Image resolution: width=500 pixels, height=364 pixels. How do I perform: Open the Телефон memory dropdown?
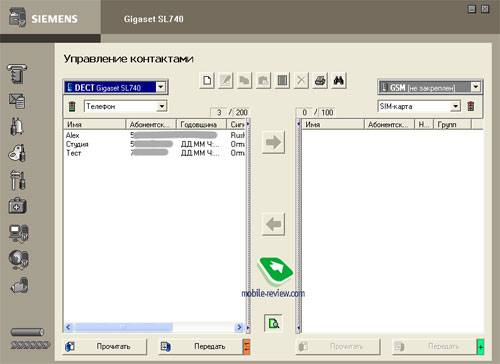tap(125, 106)
